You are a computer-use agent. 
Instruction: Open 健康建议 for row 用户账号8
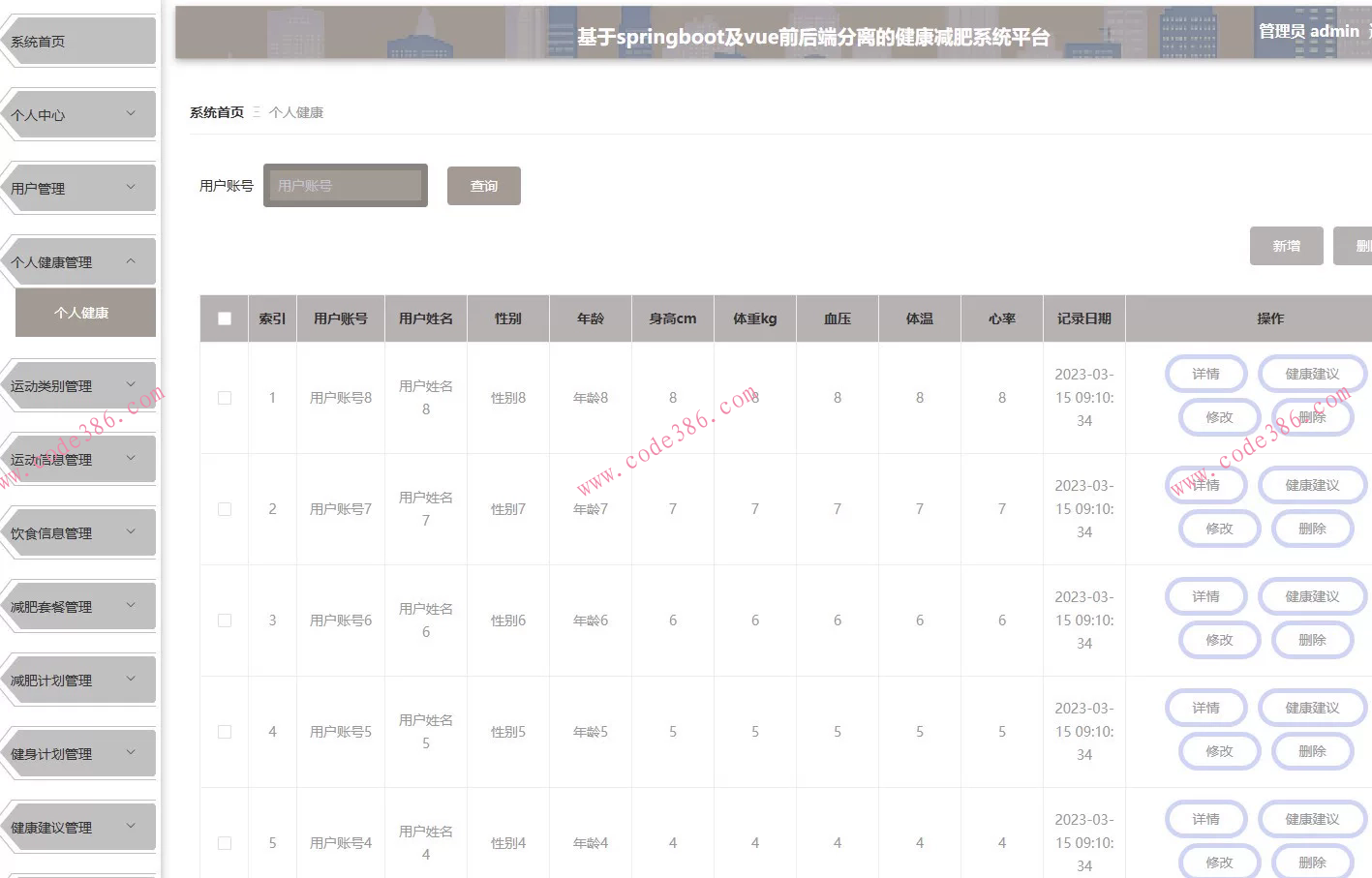click(1312, 374)
